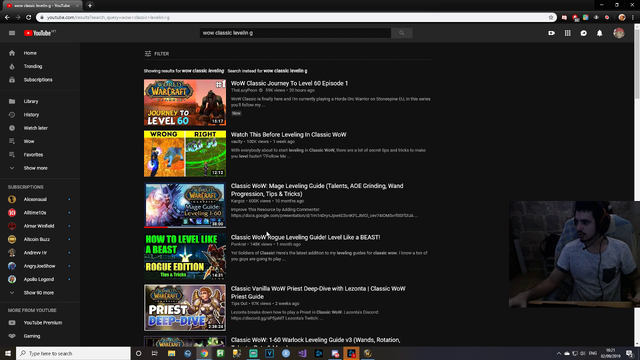Open Classic WoW Mage Leveling Guide title
Viewport: 640px width, 360px height.
click(317, 190)
